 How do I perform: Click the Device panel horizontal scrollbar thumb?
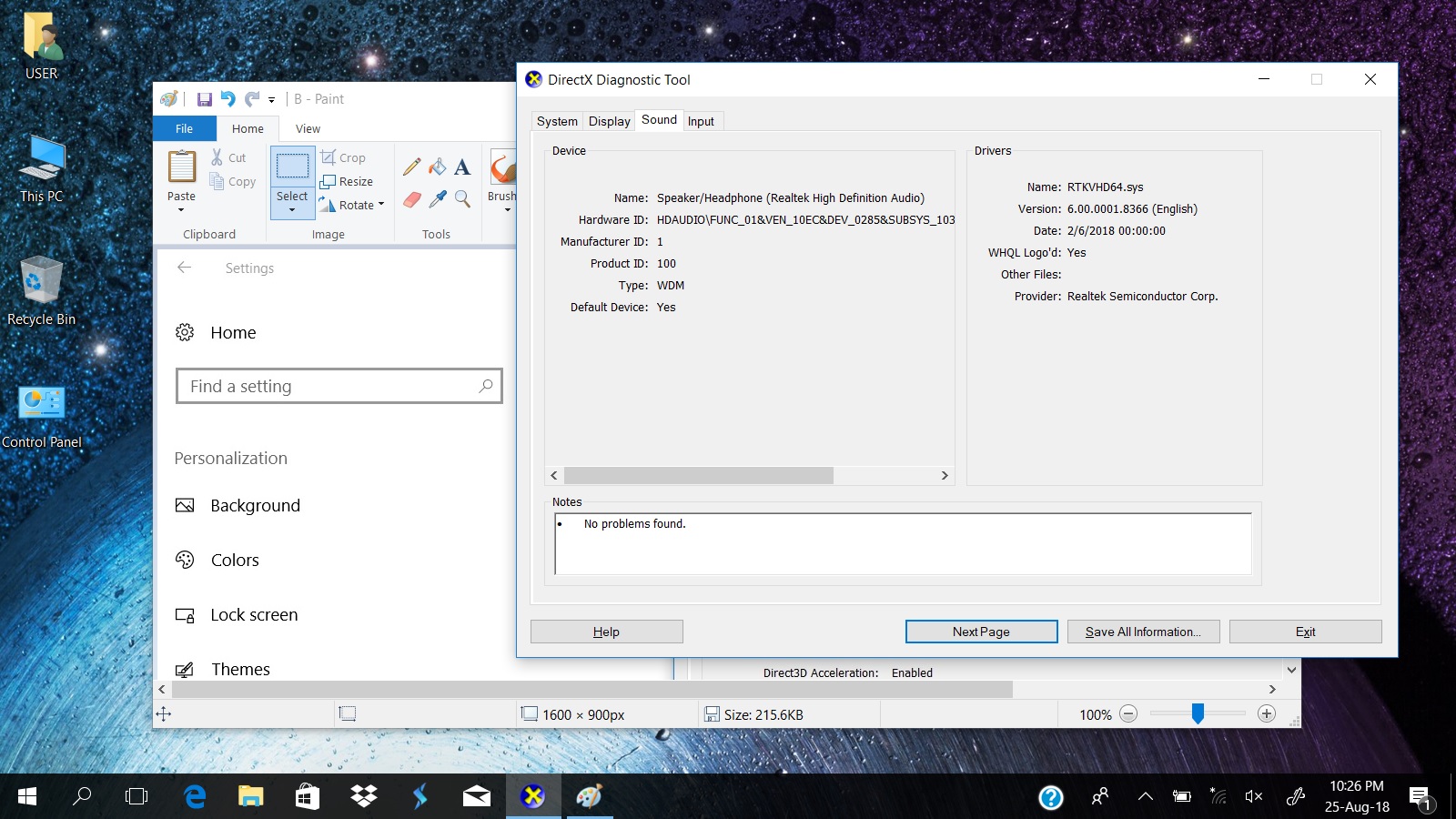(x=699, y=475)
